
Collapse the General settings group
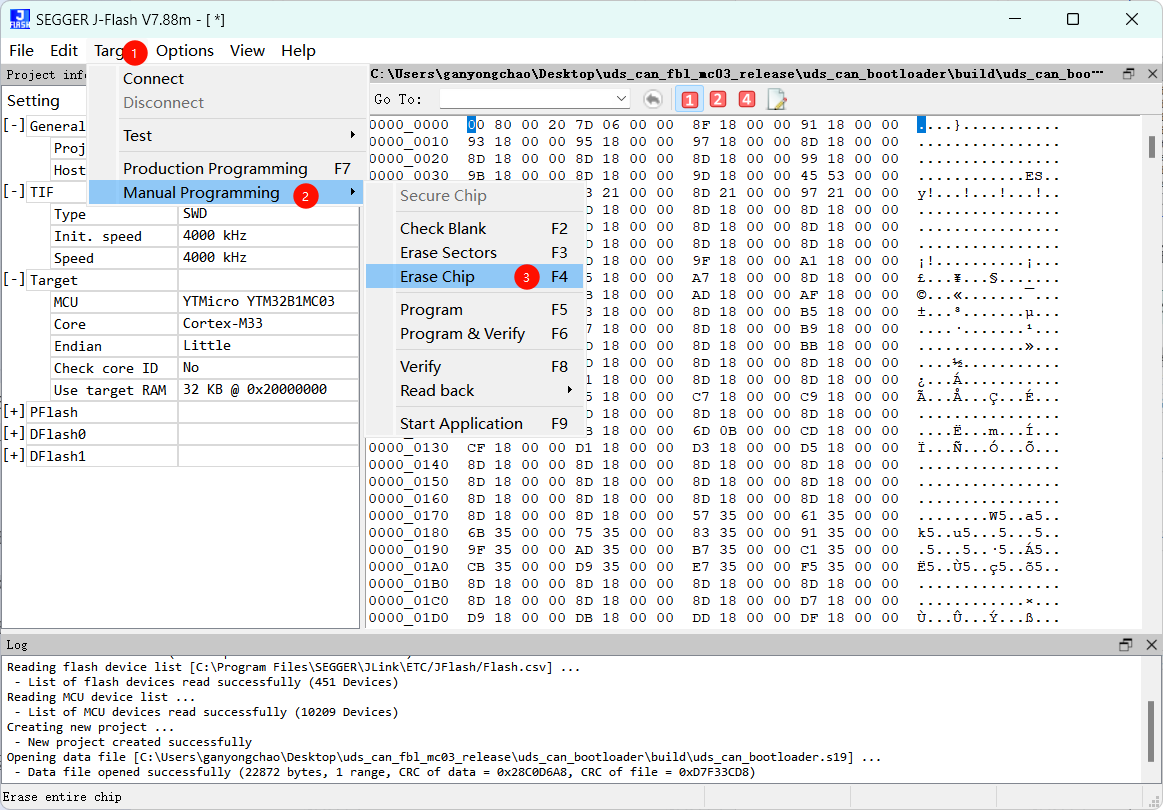pos(14,126)
